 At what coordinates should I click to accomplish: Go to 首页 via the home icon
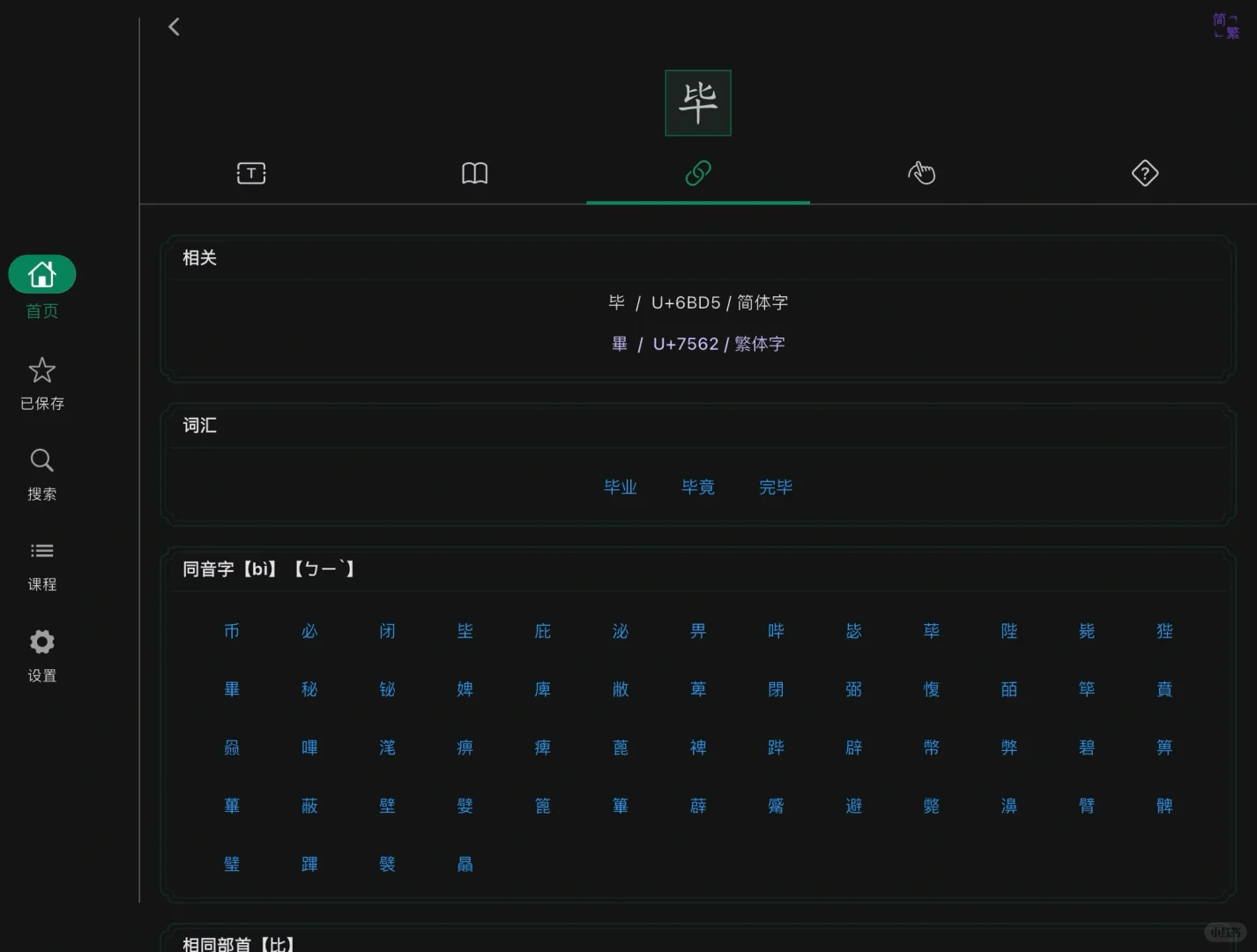coord(41,274)
